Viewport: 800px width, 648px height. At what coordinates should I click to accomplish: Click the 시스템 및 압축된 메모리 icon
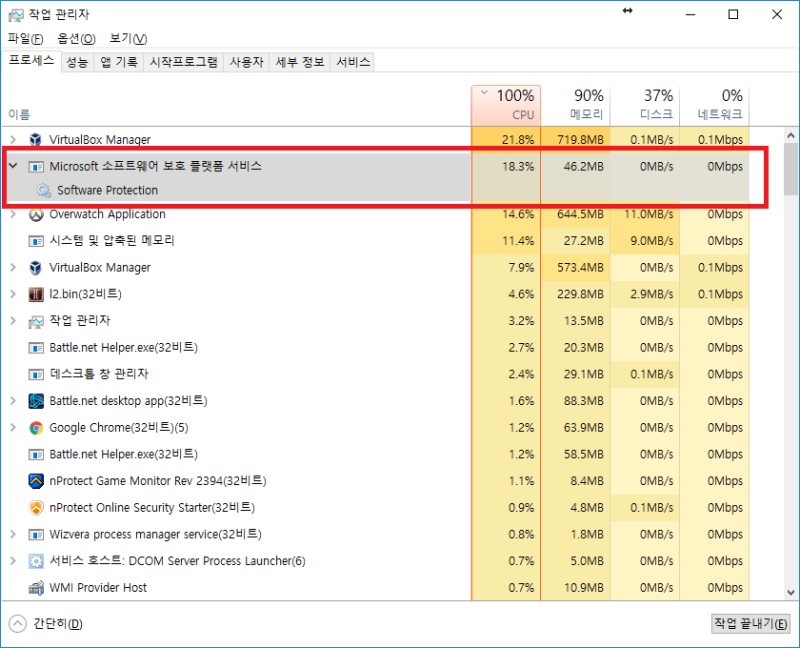36,241
